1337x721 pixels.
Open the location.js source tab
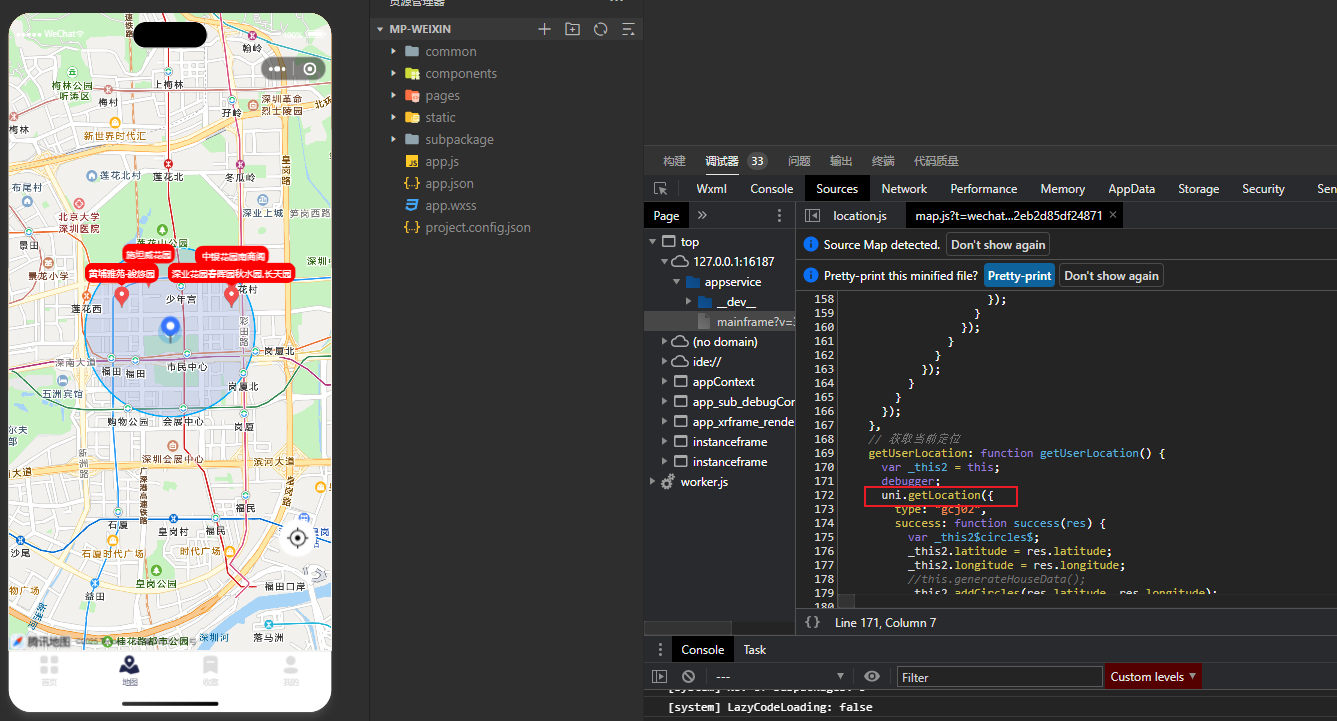(860, 215)
